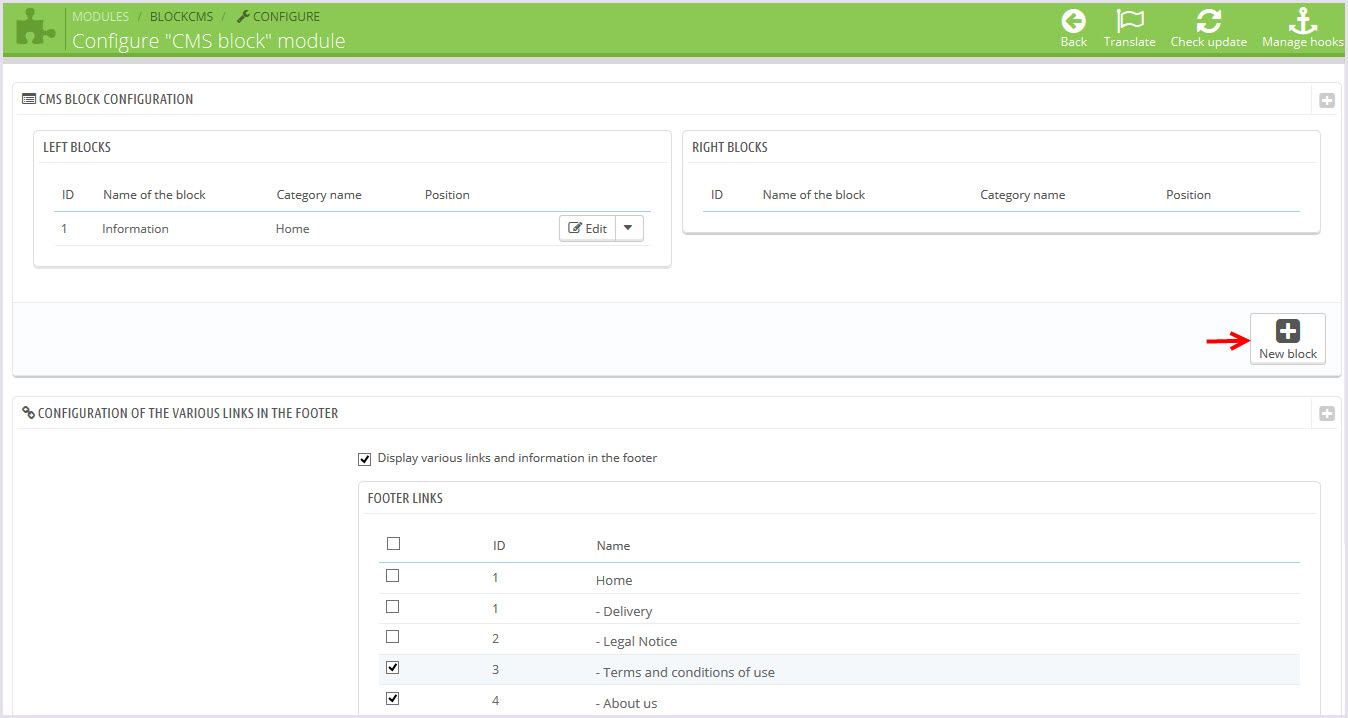Collapse the CMS Block Configuration panel
The height and width of the screenshot is (718, 1348).
pos(1327,100)
